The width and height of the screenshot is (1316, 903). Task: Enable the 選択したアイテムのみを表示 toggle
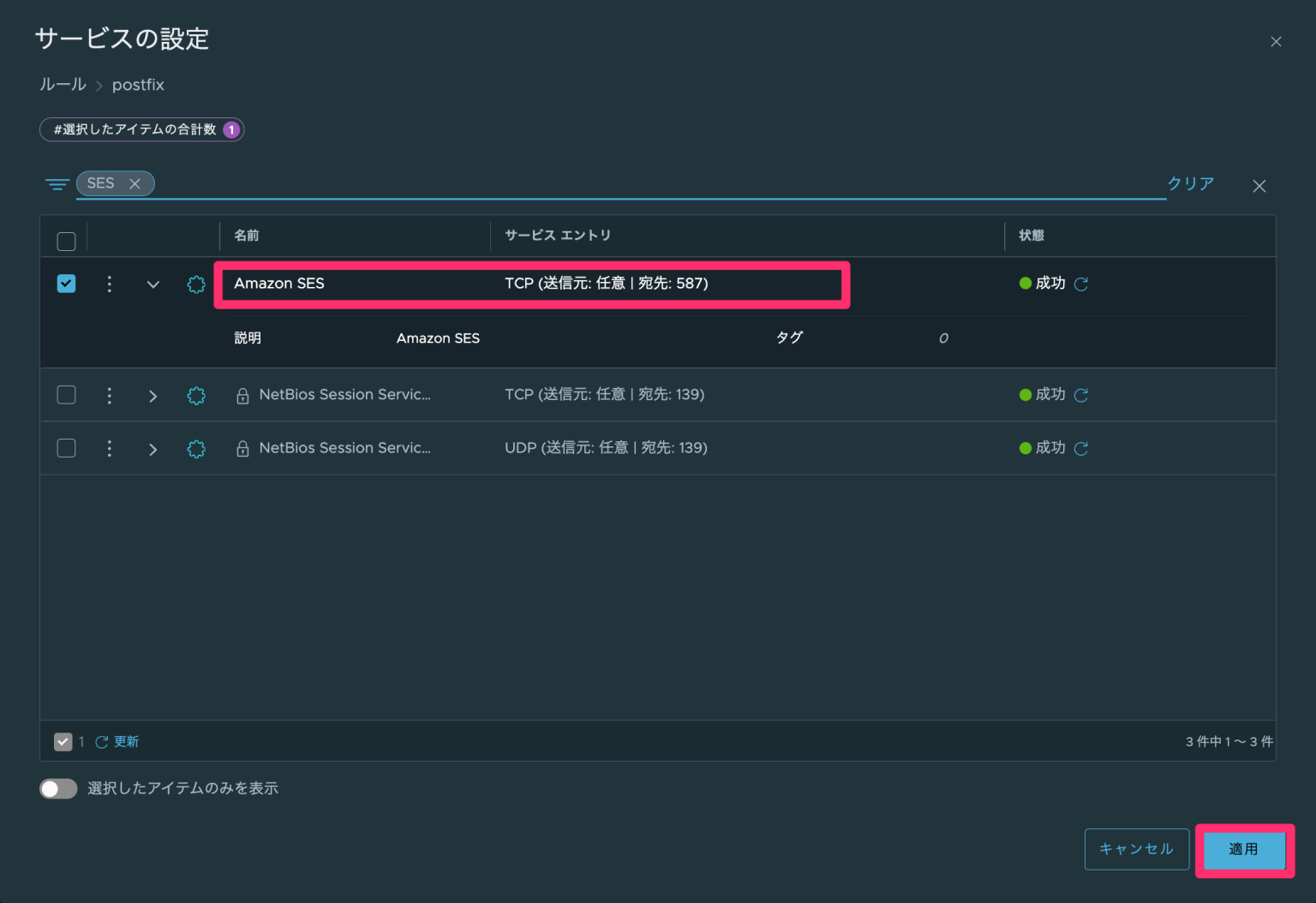coord(58,788)
